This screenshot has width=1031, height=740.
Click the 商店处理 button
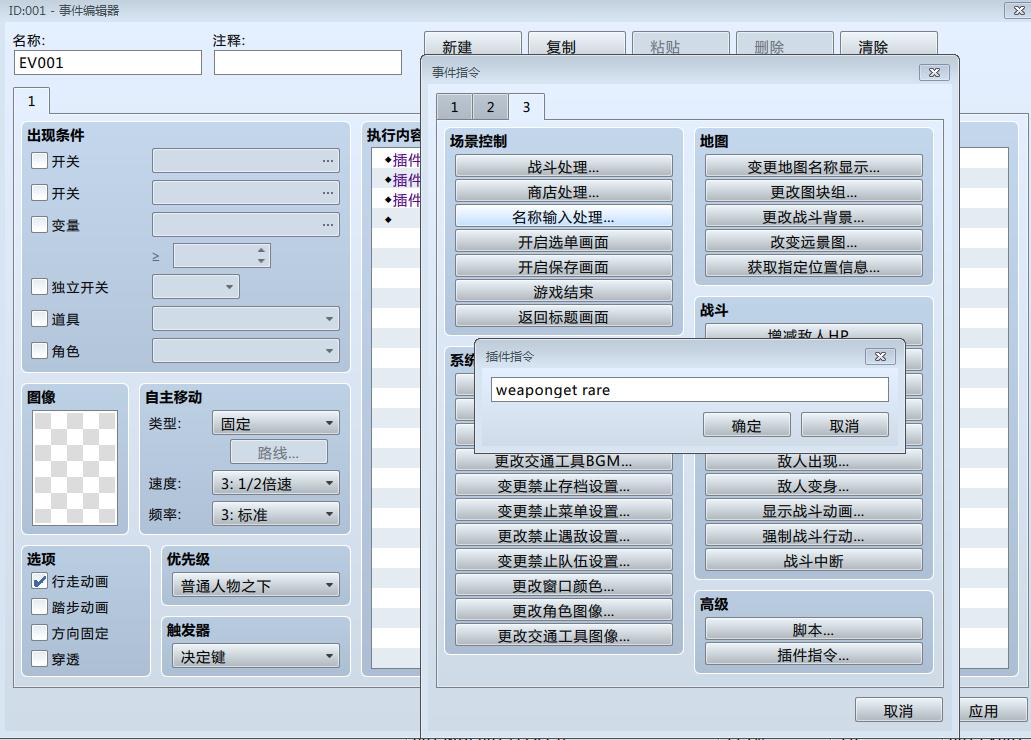[563, 192]
